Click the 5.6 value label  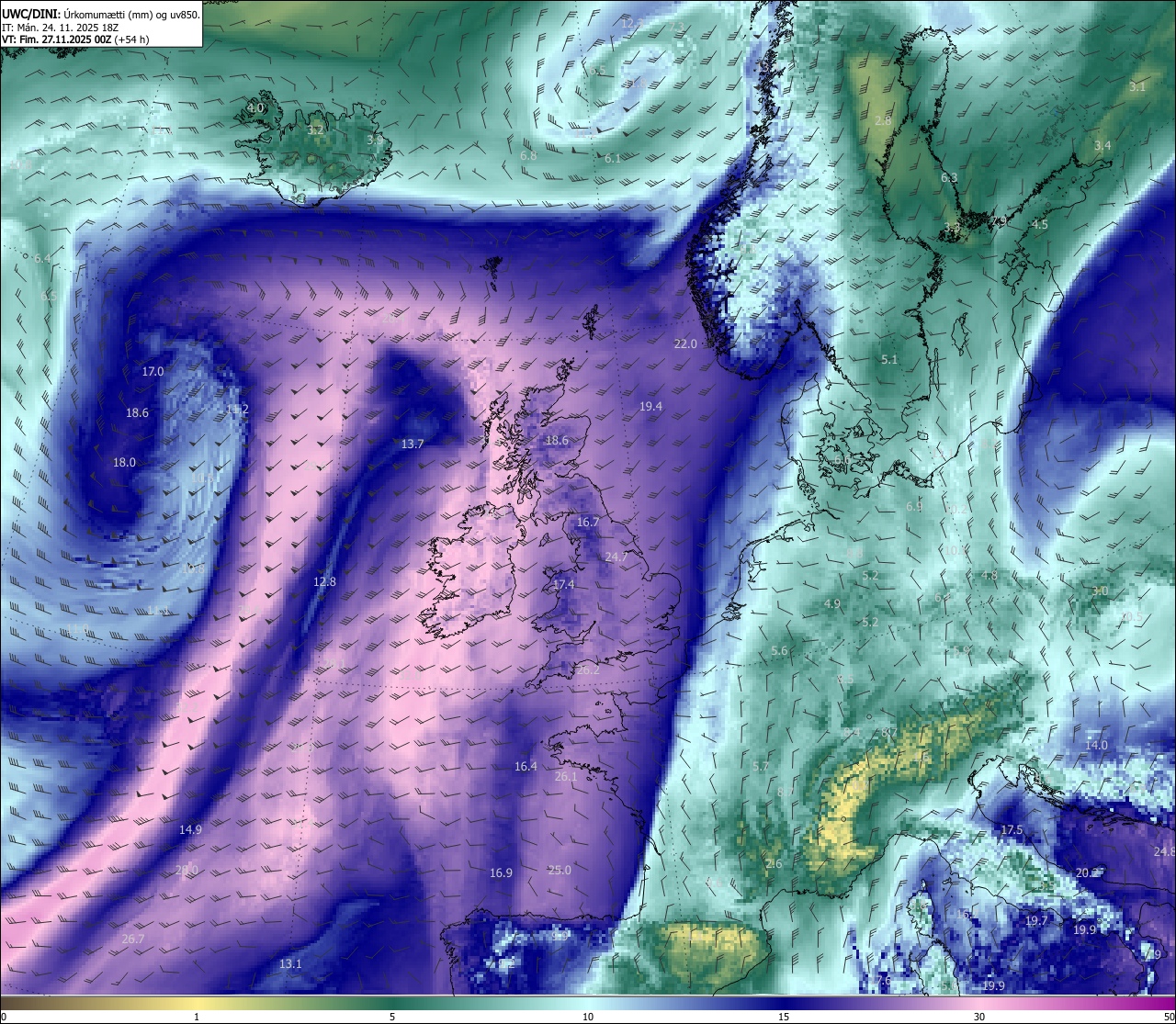coord(779,650)
